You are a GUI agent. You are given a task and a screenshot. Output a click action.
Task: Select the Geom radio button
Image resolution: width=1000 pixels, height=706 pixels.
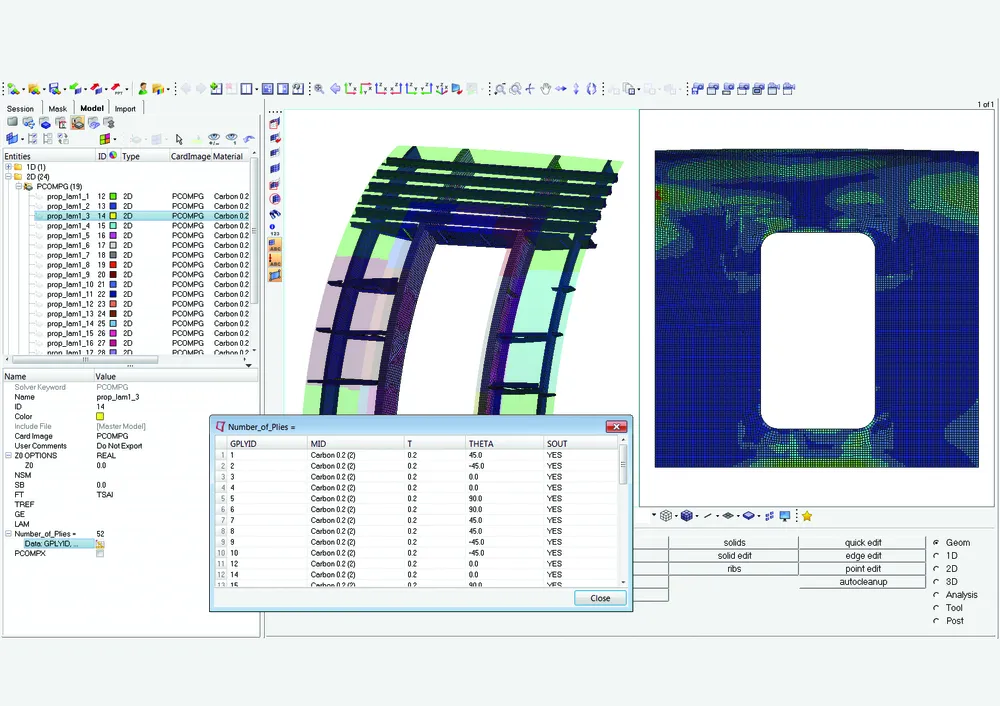pos(936,543)
